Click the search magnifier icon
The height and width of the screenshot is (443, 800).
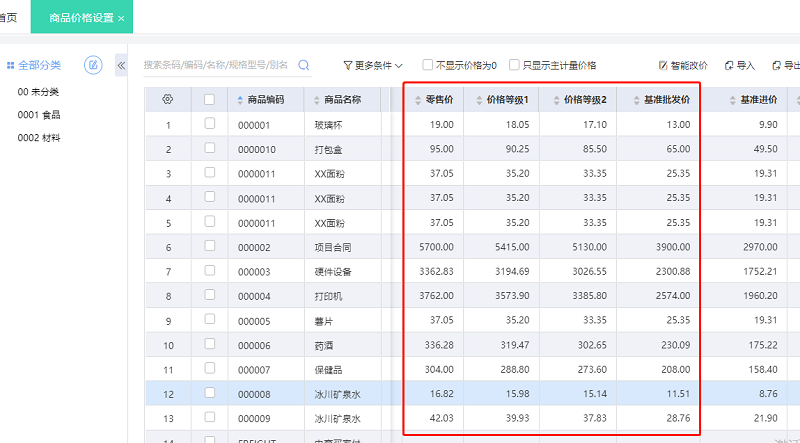coord(304,65)
